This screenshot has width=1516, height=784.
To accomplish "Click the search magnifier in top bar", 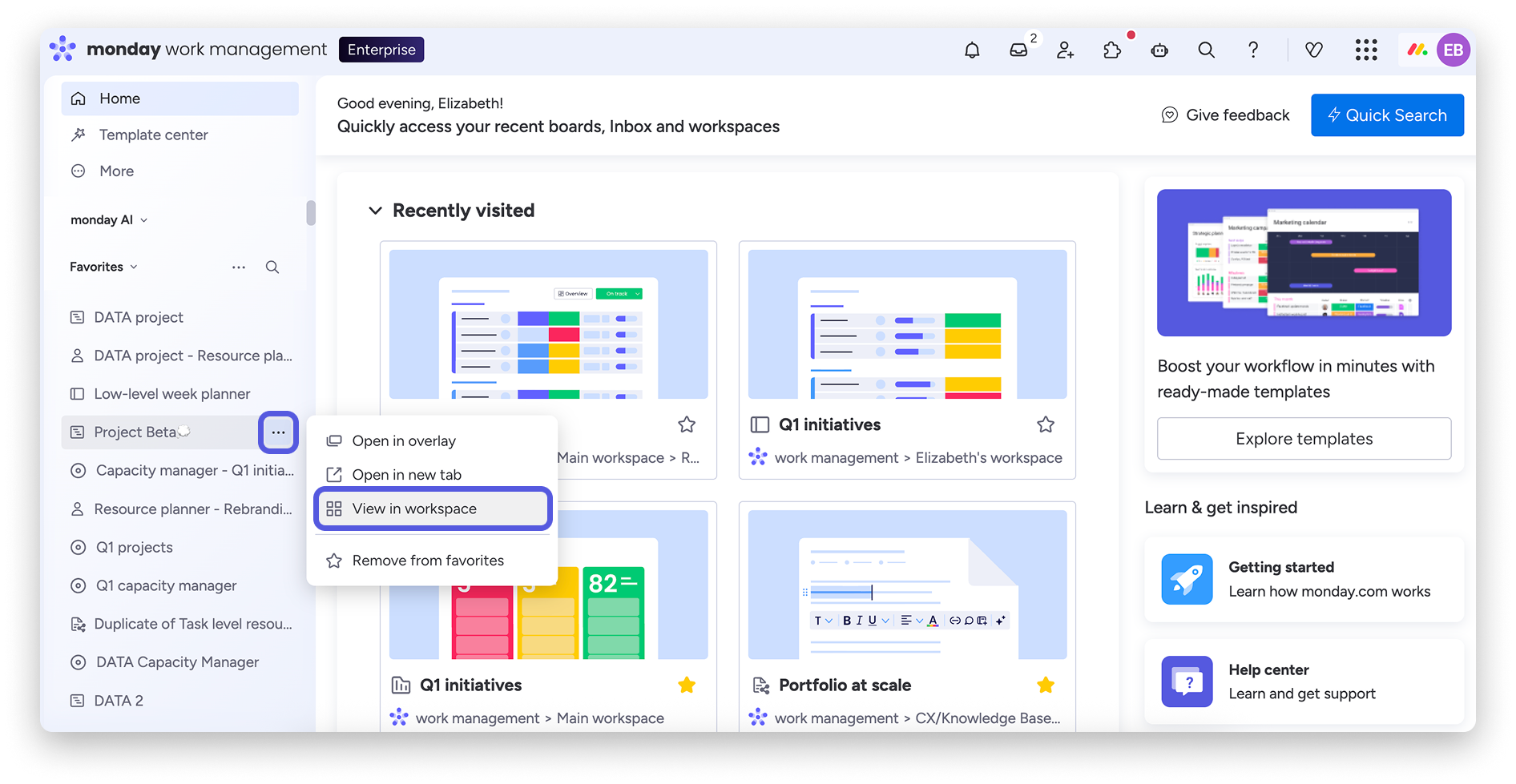I will (x=1206, y=50).
